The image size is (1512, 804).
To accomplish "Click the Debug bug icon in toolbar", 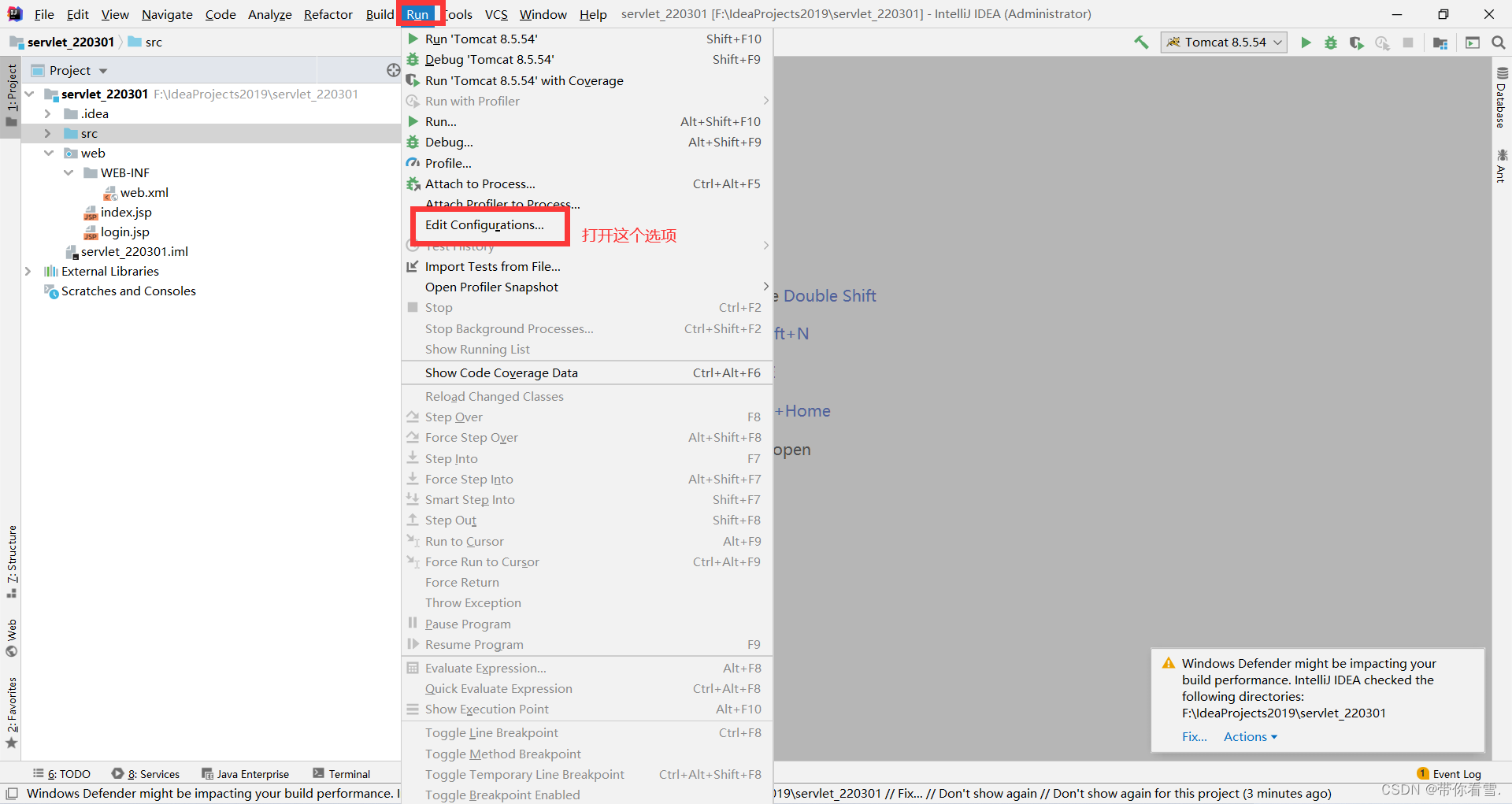I will coord(1331,43).
